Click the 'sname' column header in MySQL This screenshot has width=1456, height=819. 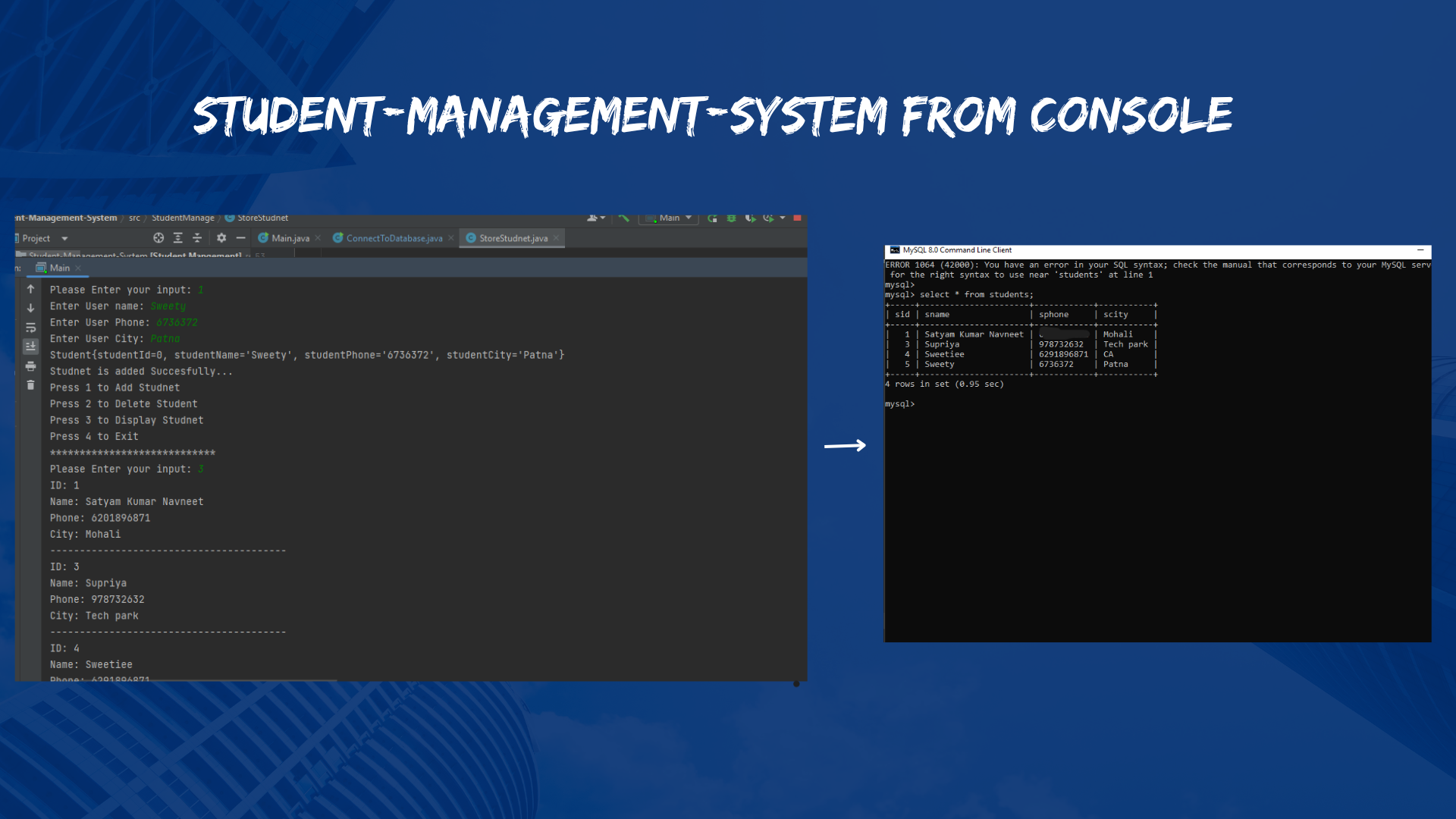point(937,315)
